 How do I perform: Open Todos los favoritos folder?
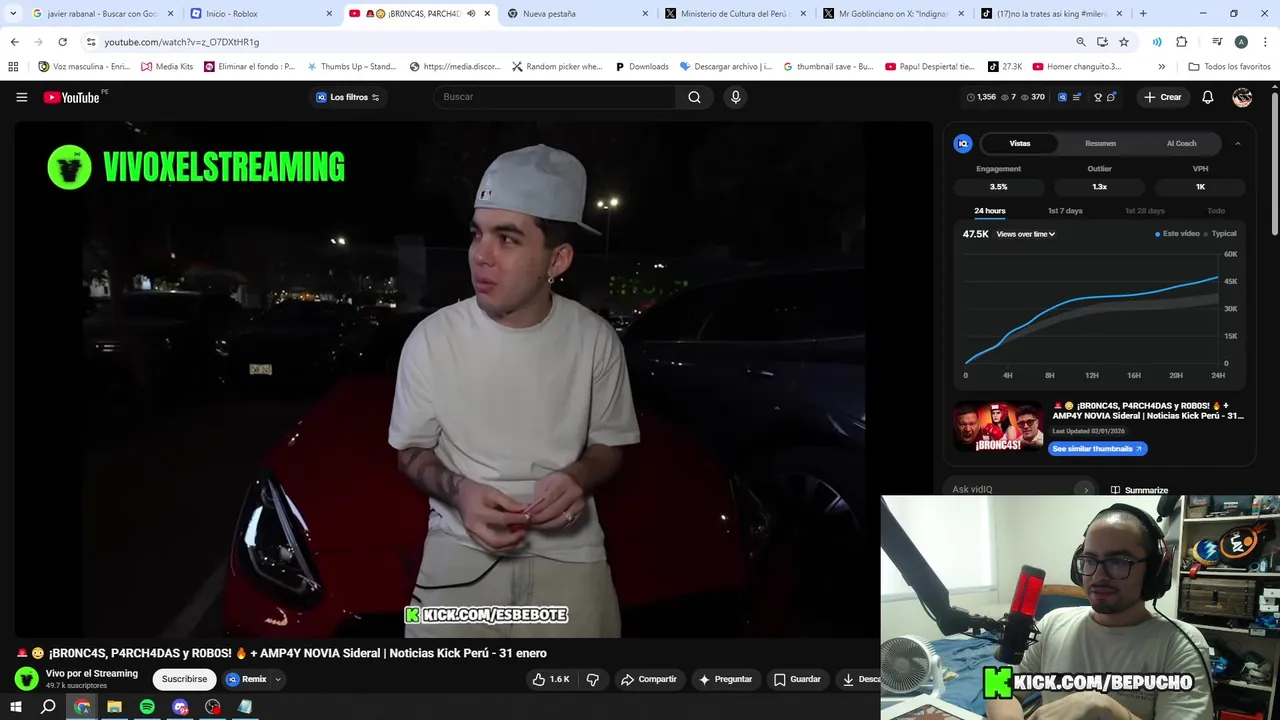pyautogui.click(x=1229, y=67)
